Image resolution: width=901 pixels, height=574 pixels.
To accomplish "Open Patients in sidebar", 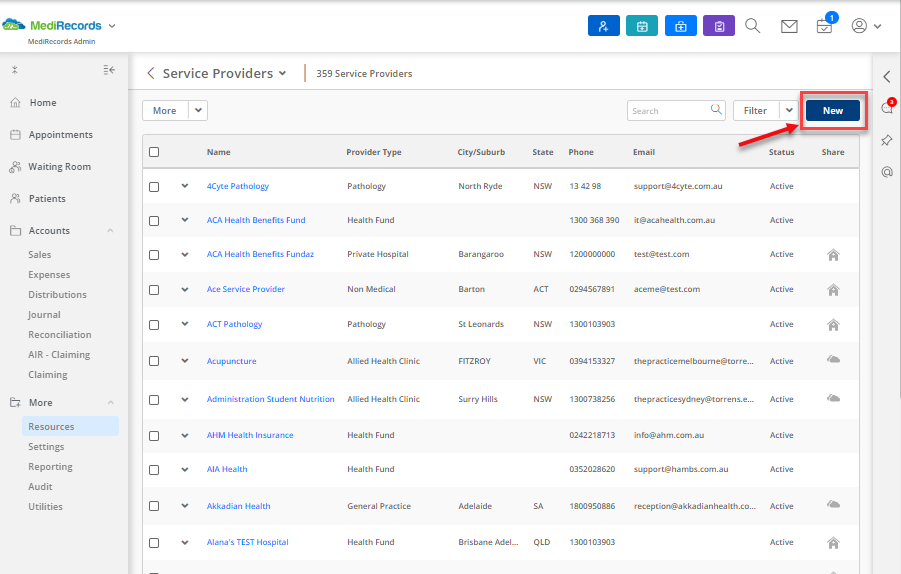I will [47, 198].
